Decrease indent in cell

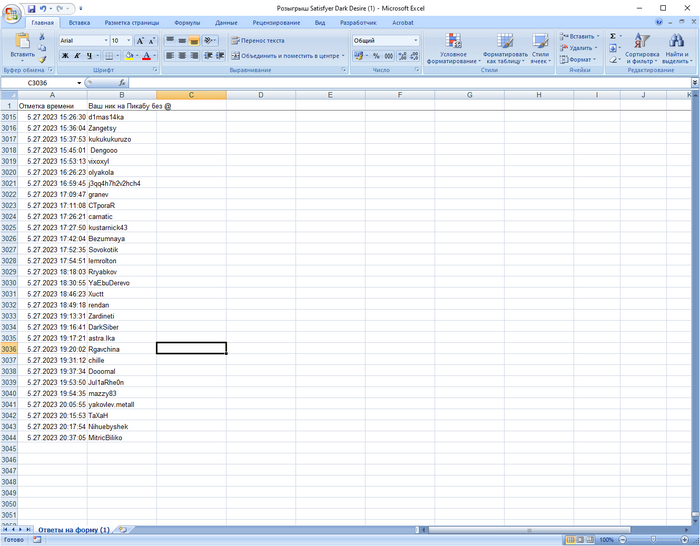coord(208,55)
